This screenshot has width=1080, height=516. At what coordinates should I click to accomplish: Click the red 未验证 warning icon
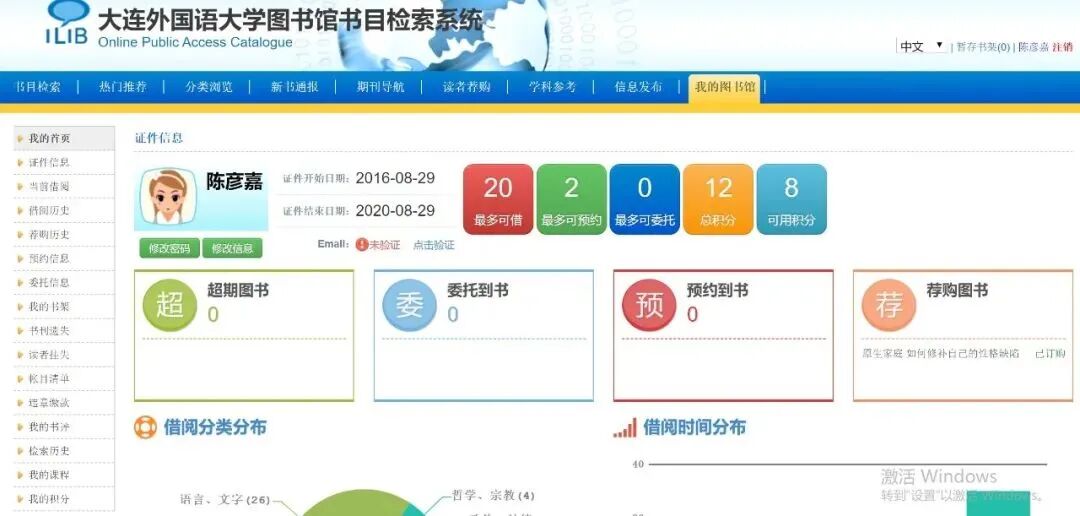362,245
